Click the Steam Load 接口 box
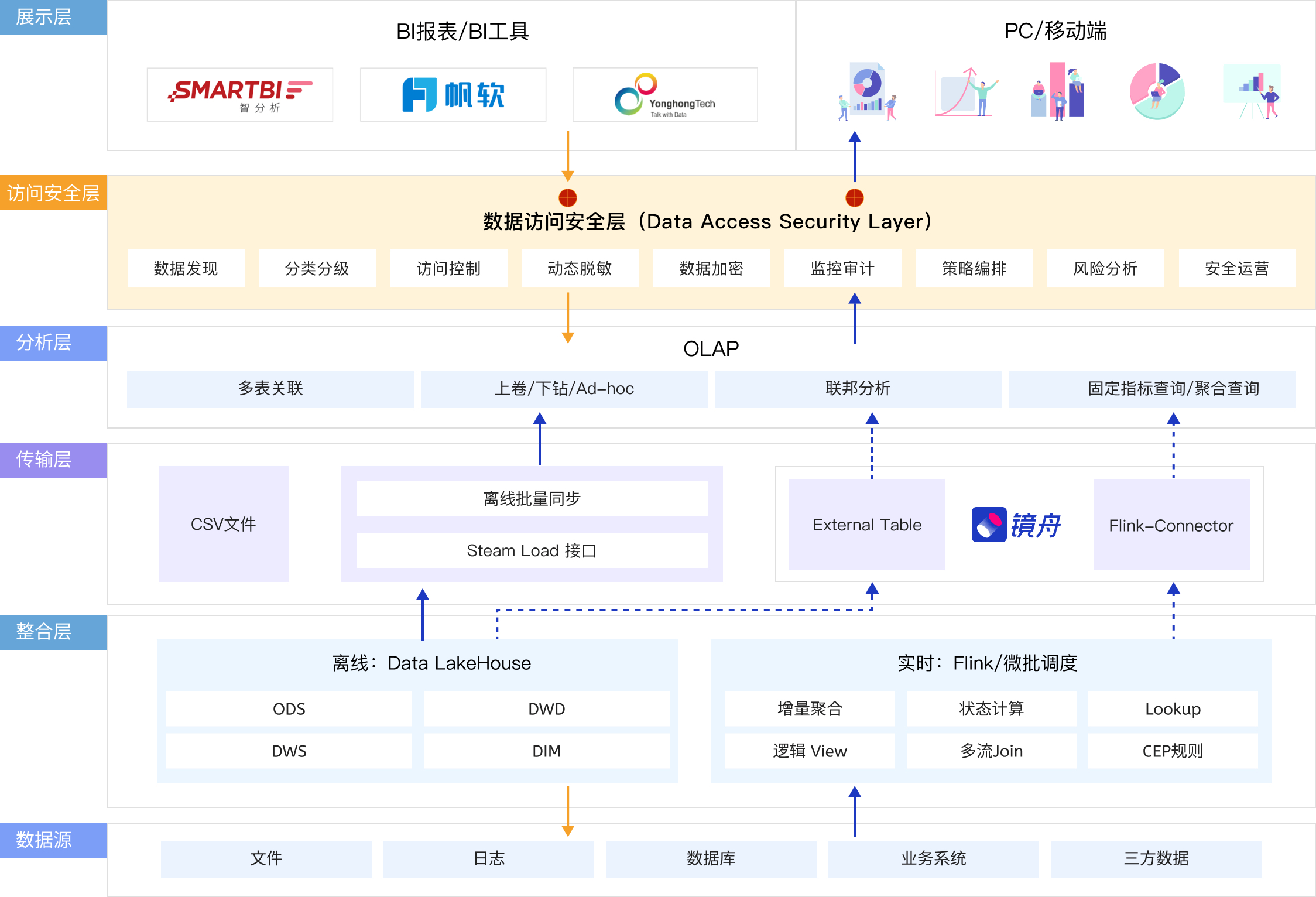1316x897 pixels. tap(532, 550)
